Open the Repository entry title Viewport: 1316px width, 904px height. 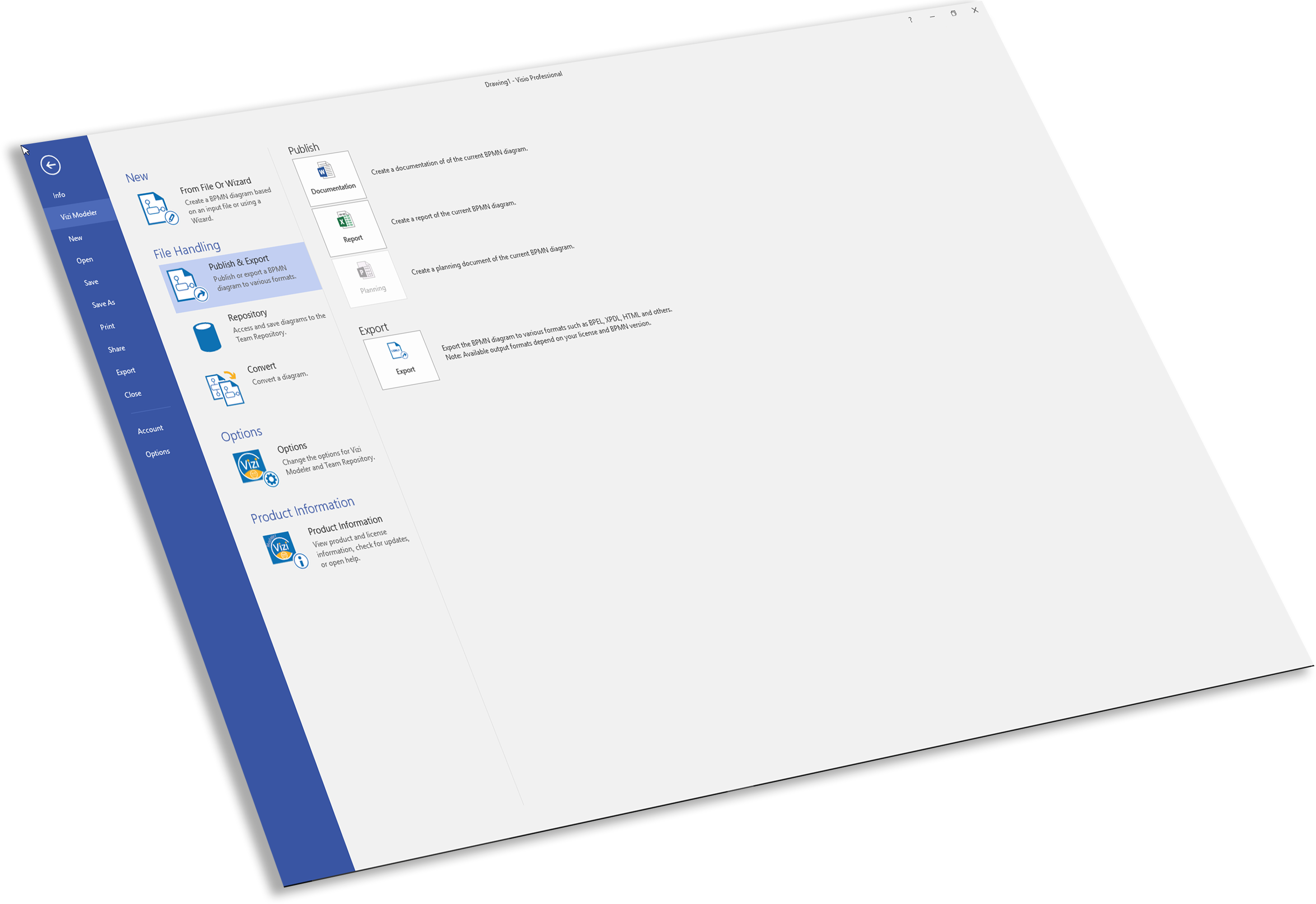247,315
